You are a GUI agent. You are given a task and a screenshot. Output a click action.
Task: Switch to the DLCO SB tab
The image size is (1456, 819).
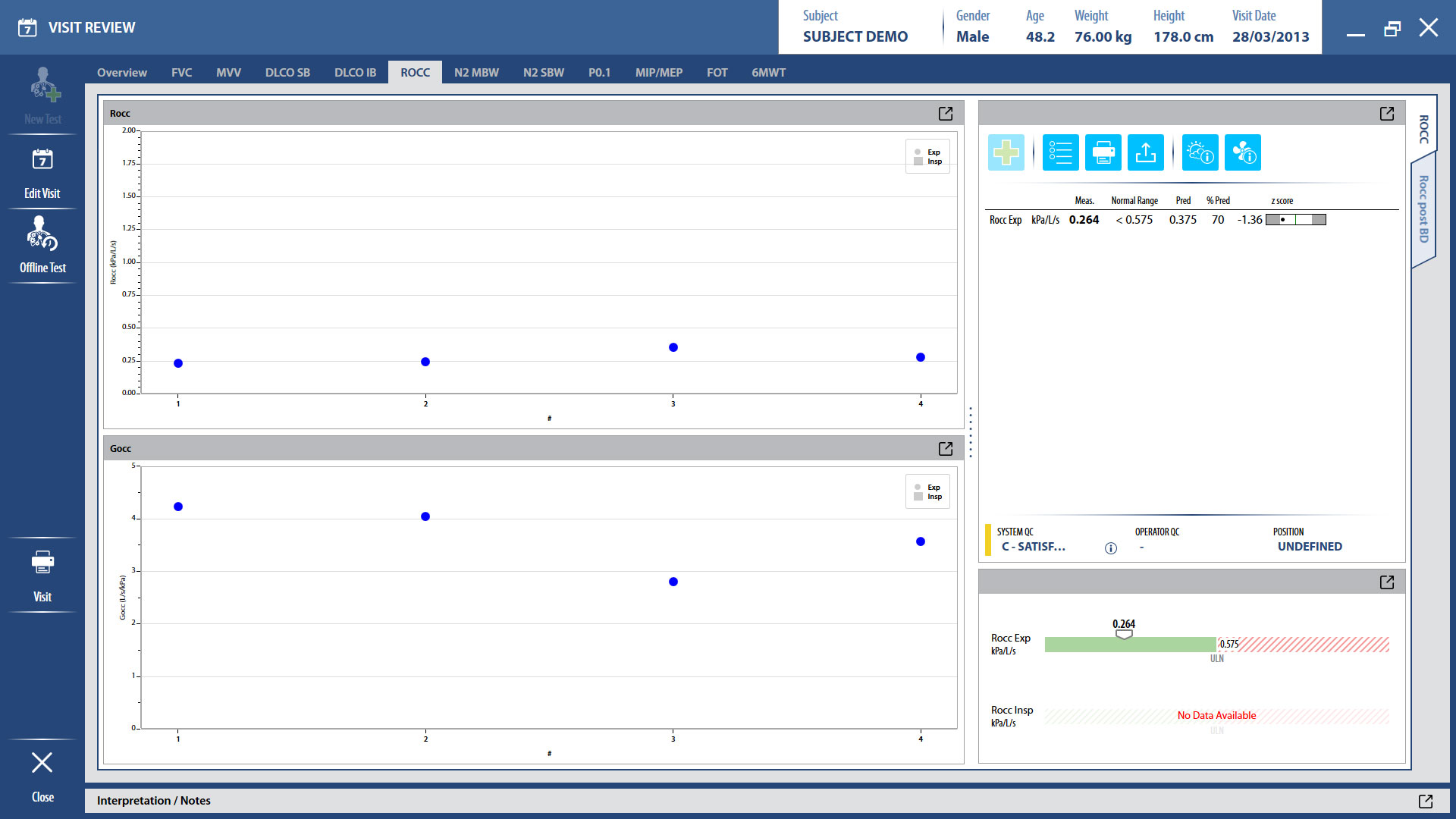tap(287, 73)
